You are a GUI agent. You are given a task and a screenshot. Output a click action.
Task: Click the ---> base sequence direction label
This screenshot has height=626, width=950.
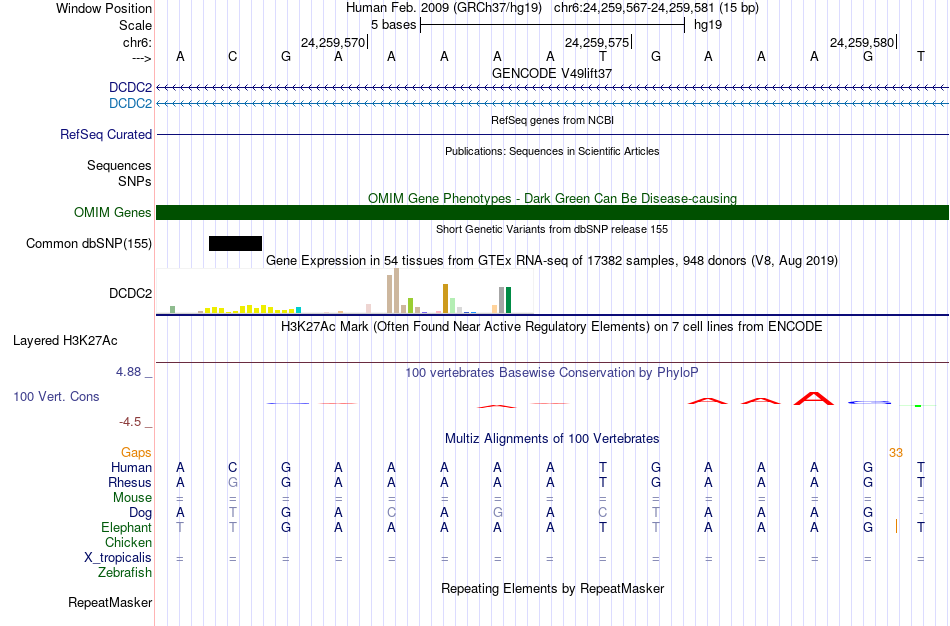coord(141,58)
